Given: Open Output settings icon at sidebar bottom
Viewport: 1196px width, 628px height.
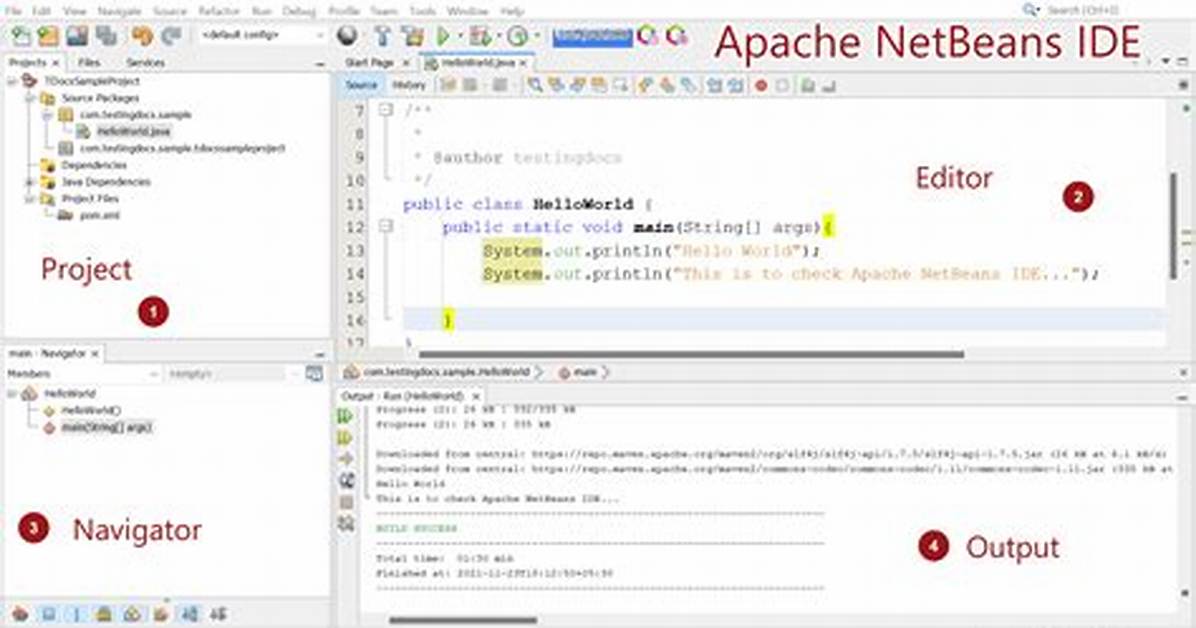Looking at the screenshot, I should pos(346,523).
